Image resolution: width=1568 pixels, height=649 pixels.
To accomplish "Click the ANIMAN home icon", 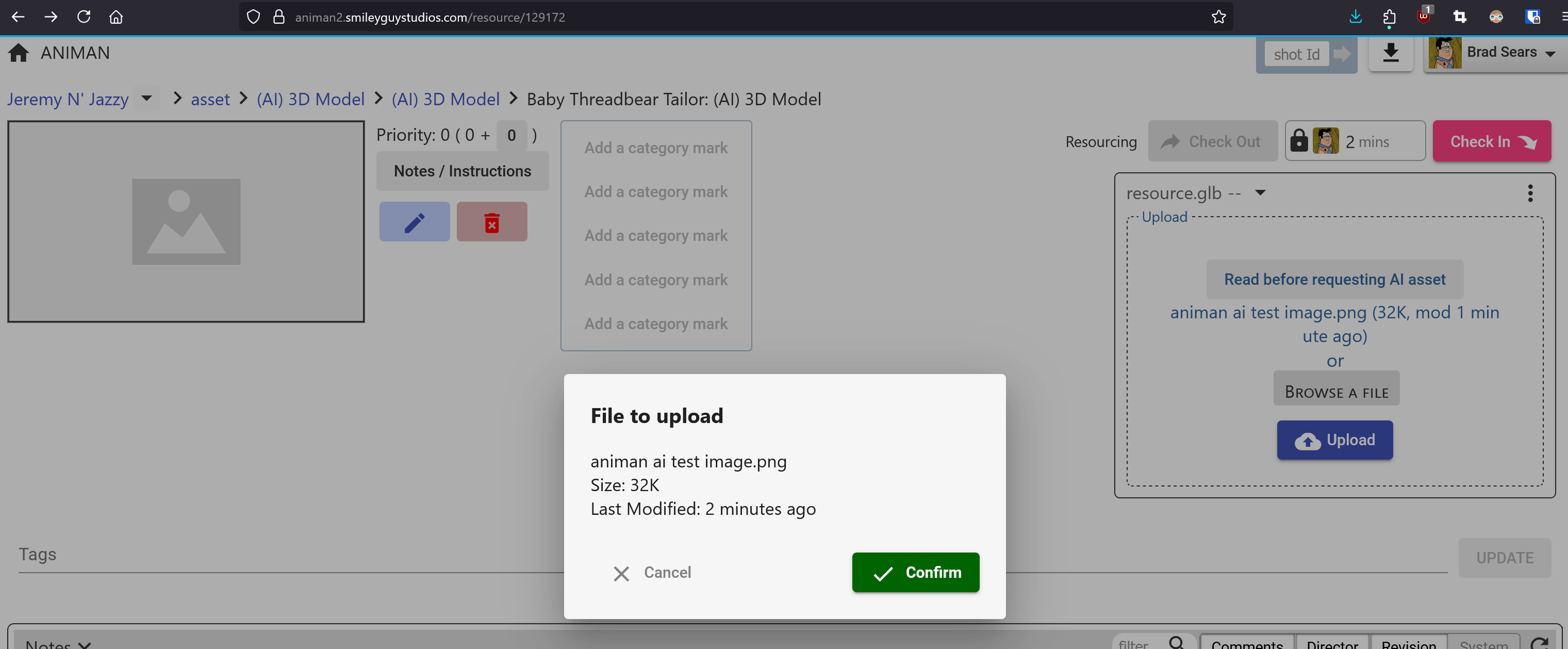I will [x=18, y=53].
